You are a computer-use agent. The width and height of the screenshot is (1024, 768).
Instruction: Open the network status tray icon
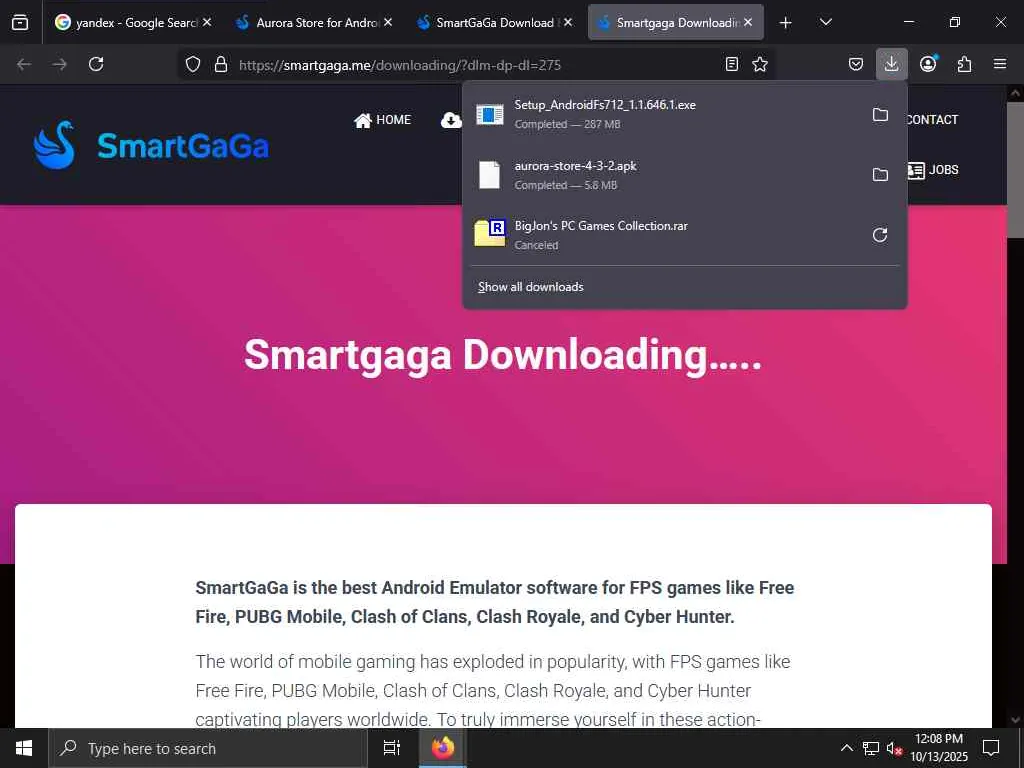871,748
